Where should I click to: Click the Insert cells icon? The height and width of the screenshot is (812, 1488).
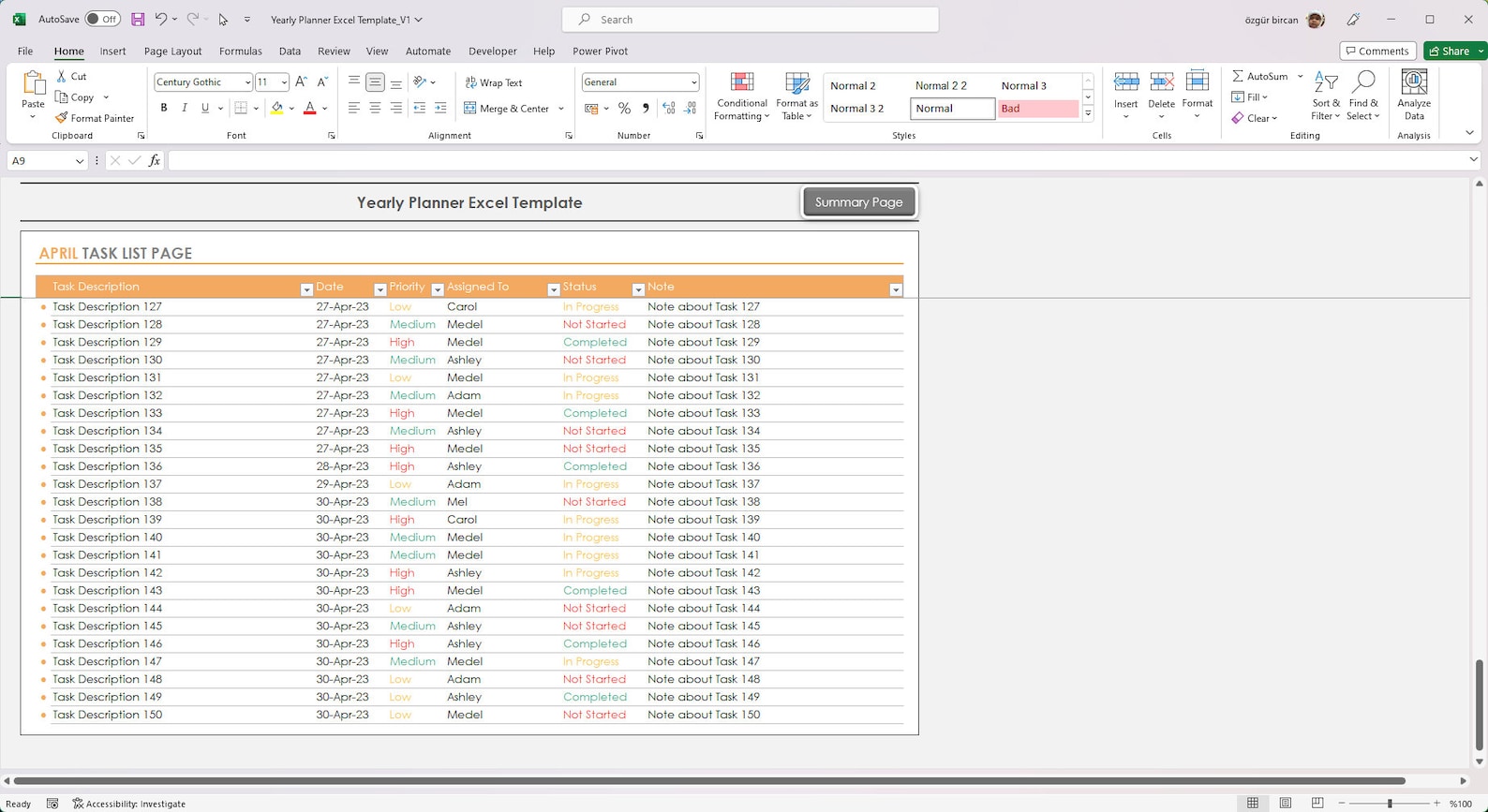pos(1126,82)
